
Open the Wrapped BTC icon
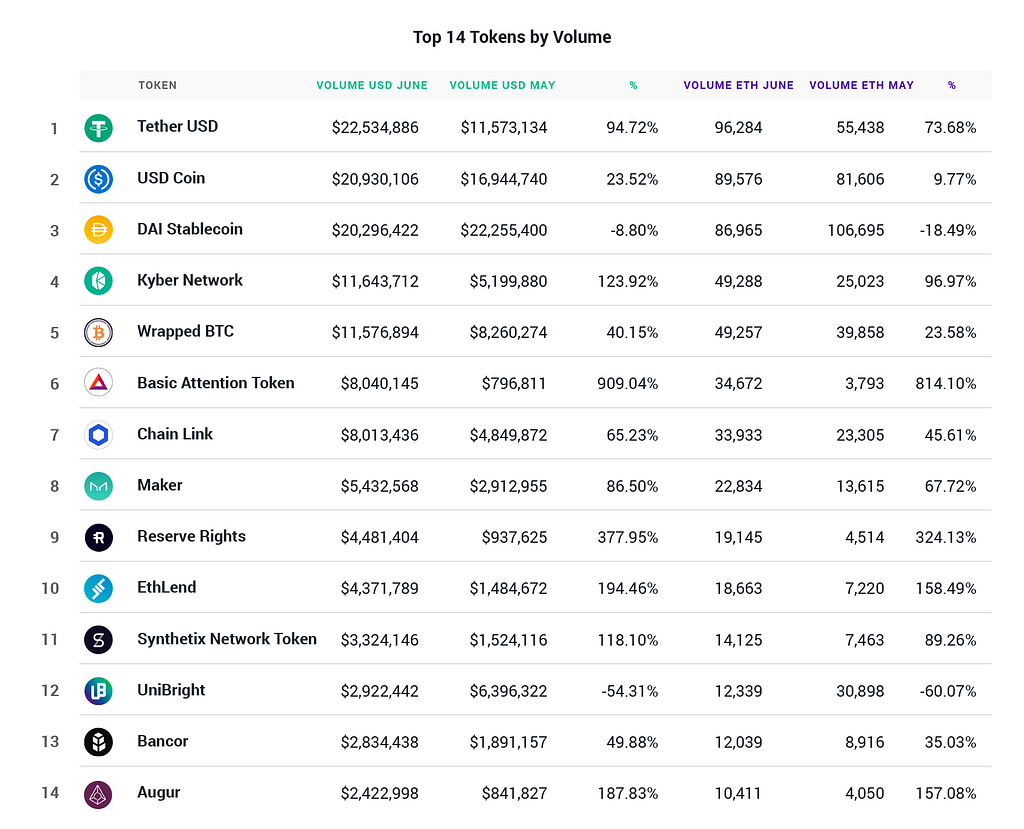(98, 332)
